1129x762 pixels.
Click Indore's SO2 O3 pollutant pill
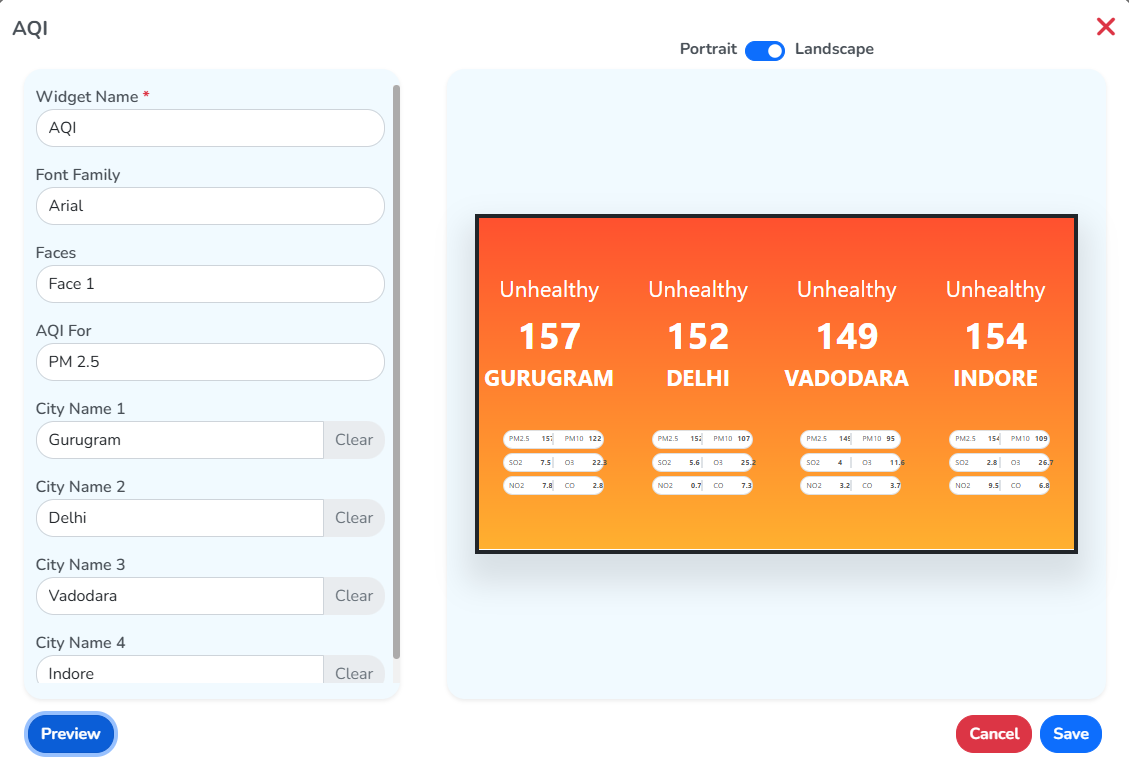click(999, 462)
